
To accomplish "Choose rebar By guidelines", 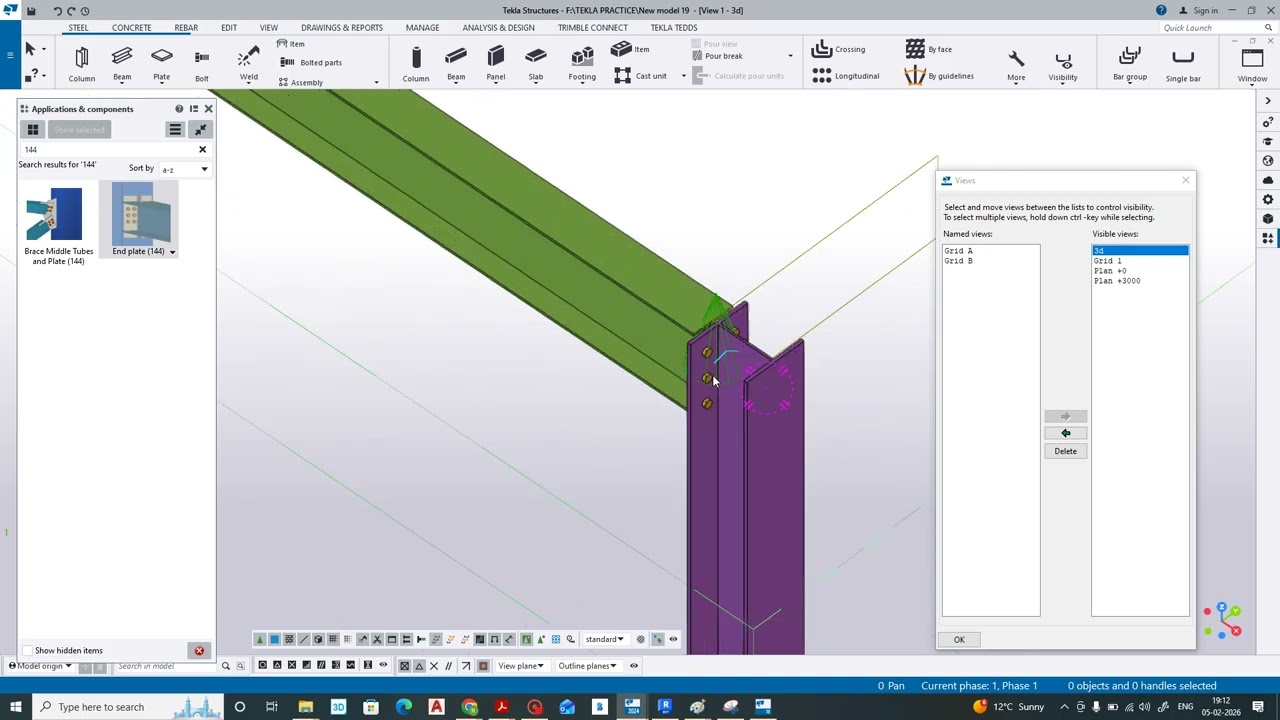I will pyautogui.click(x=939, y=76).
